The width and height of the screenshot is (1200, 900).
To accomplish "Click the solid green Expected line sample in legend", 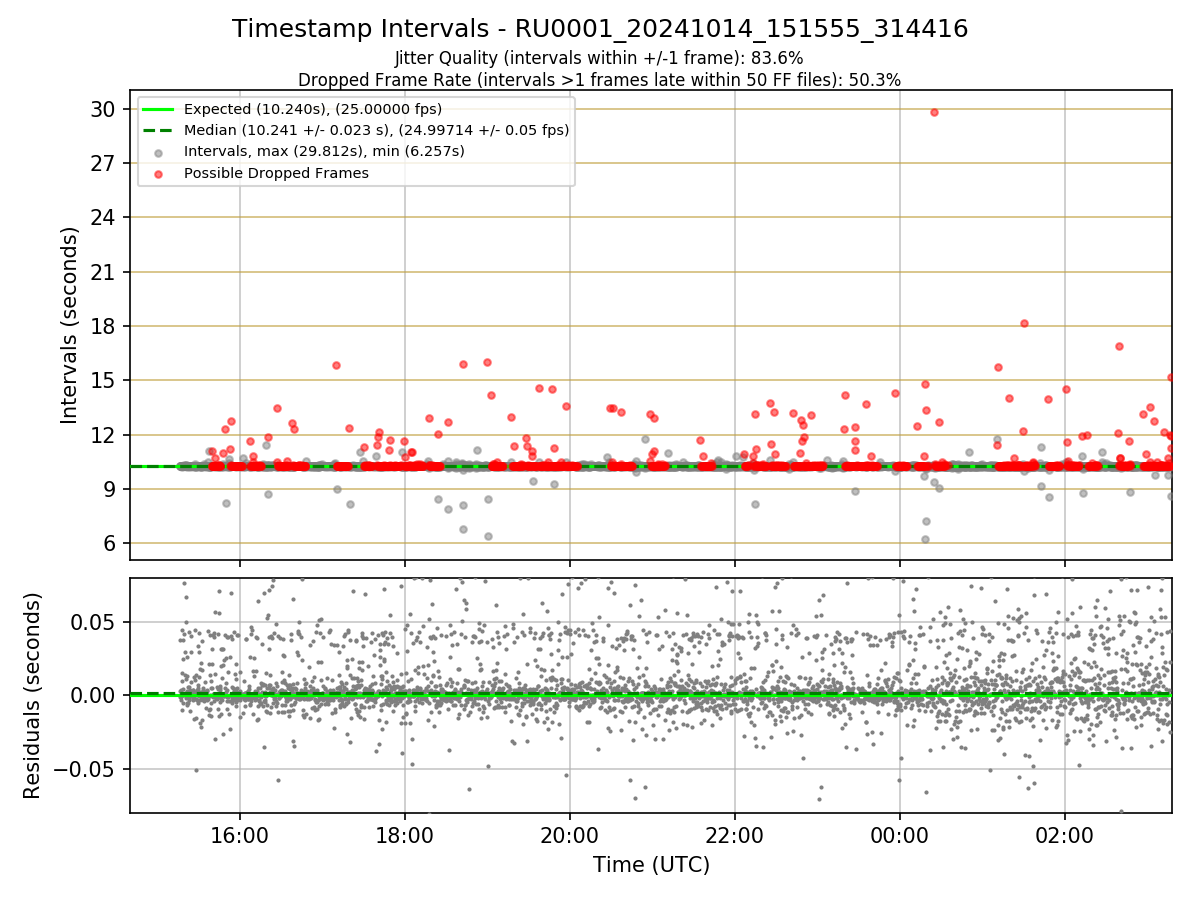I will pyautogui.click(x=158, y=109).
